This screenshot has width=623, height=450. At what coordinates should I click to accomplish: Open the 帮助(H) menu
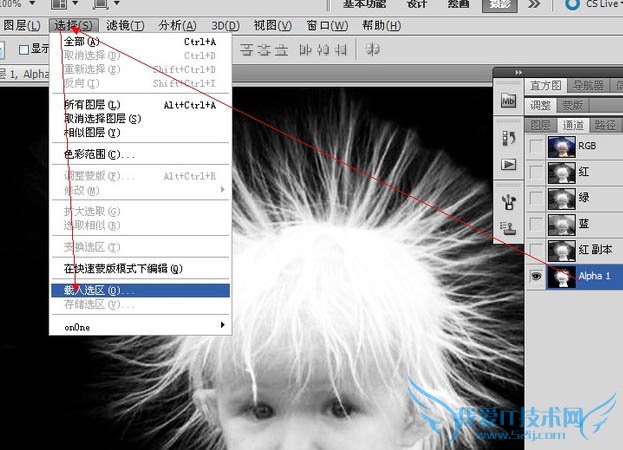(381, 26)
